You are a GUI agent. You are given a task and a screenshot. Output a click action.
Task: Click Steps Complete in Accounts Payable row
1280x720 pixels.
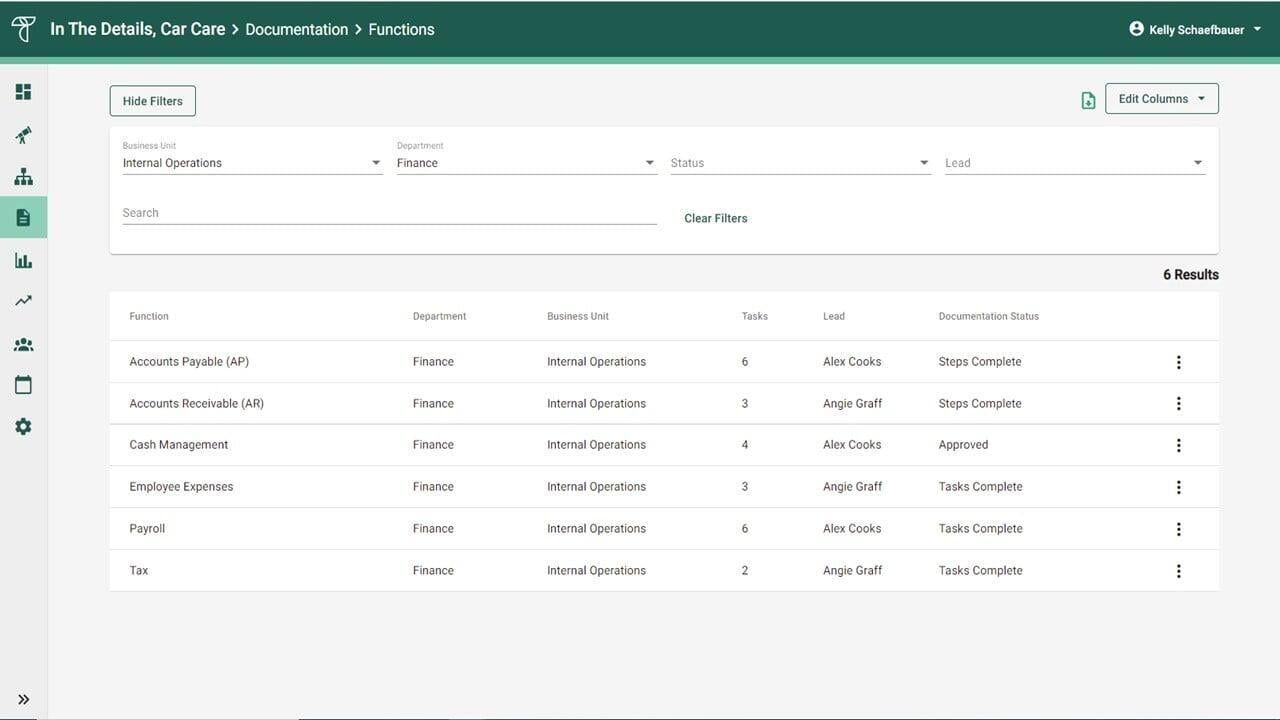pos(980,362)
